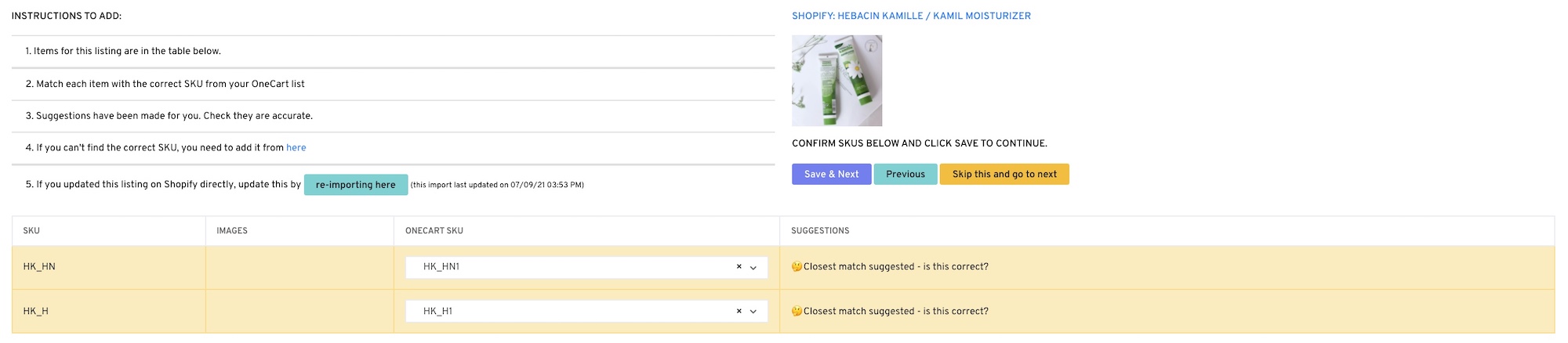Click the HK_H1 selected value text
The image size is (1568, 343).
pyautogui.click(x=437, y=312)
